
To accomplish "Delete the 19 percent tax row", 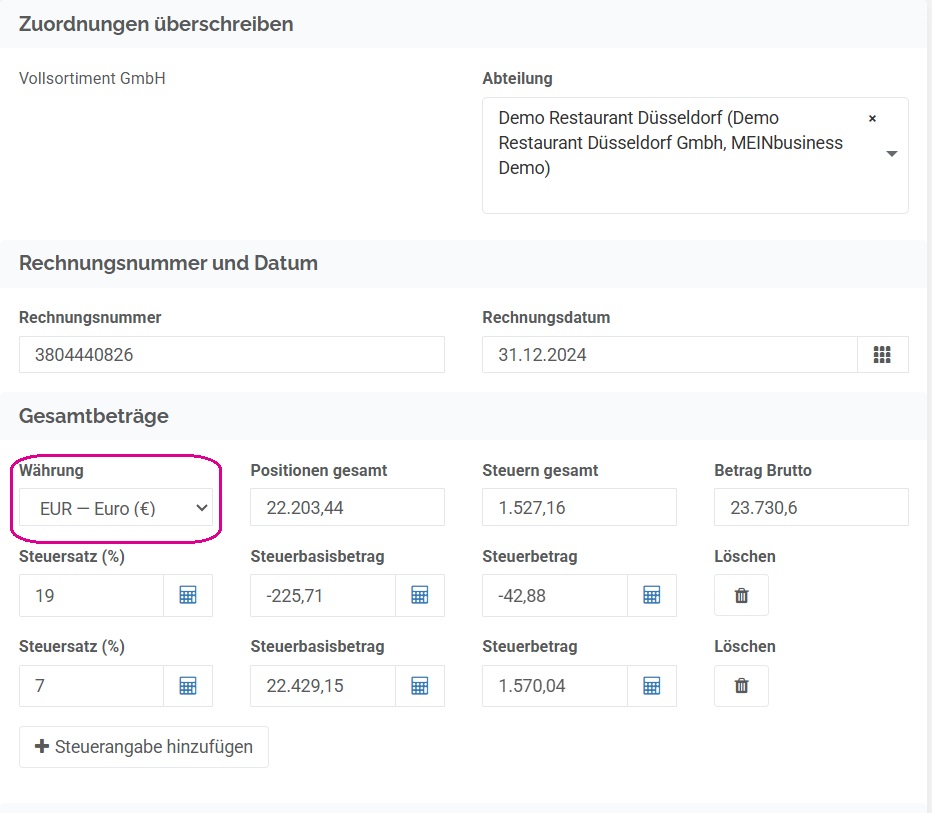I will click(x=741, y=595).
